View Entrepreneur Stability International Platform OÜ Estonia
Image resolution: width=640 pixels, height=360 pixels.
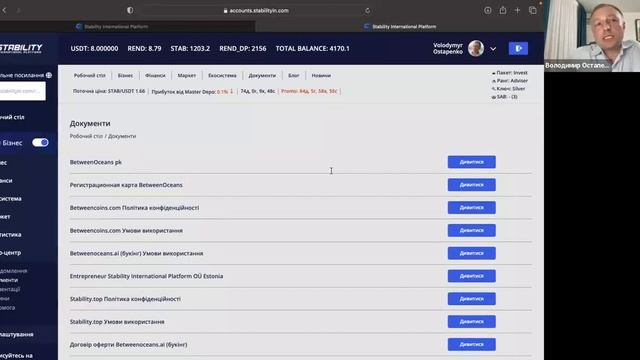(x=471, y=276)
